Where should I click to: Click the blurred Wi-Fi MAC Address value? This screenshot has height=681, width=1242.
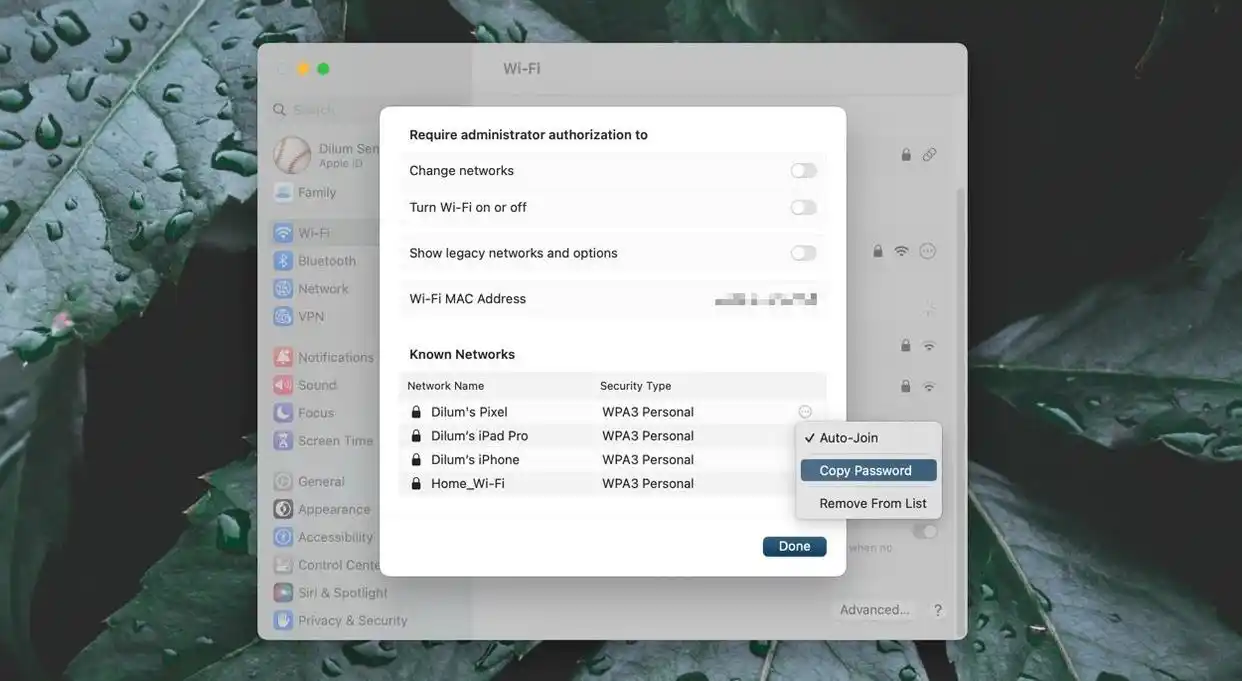point(766,299)
